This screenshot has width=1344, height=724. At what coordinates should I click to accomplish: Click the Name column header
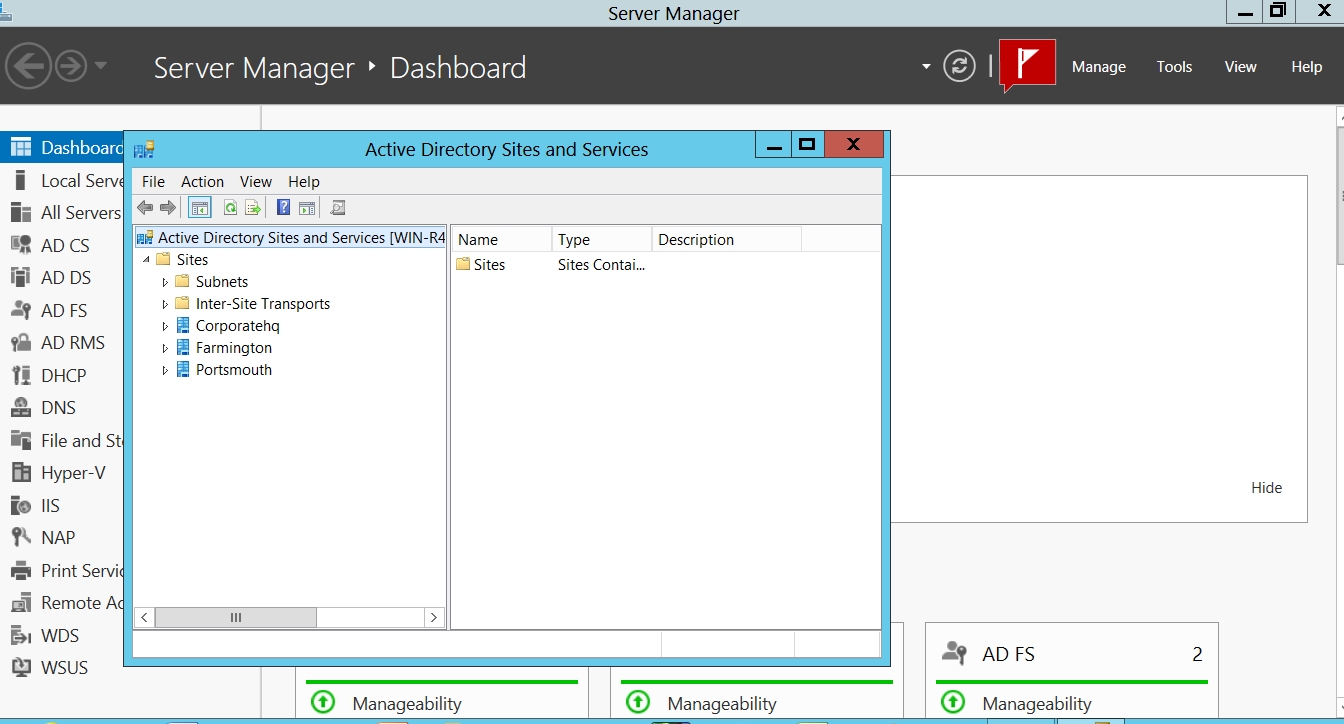tap(502, 240)
